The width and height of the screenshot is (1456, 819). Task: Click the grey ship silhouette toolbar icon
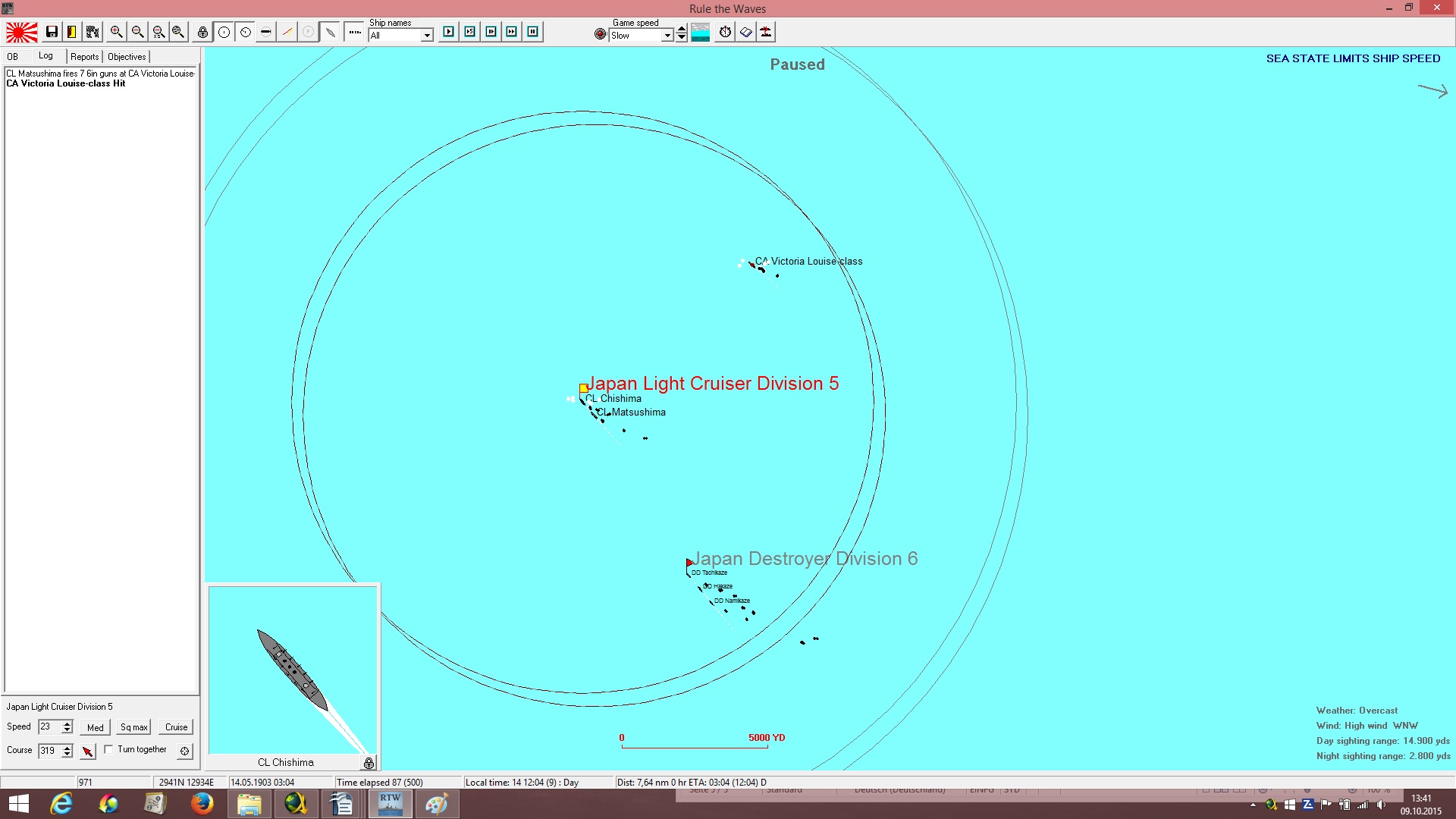[x=331, y=32]
